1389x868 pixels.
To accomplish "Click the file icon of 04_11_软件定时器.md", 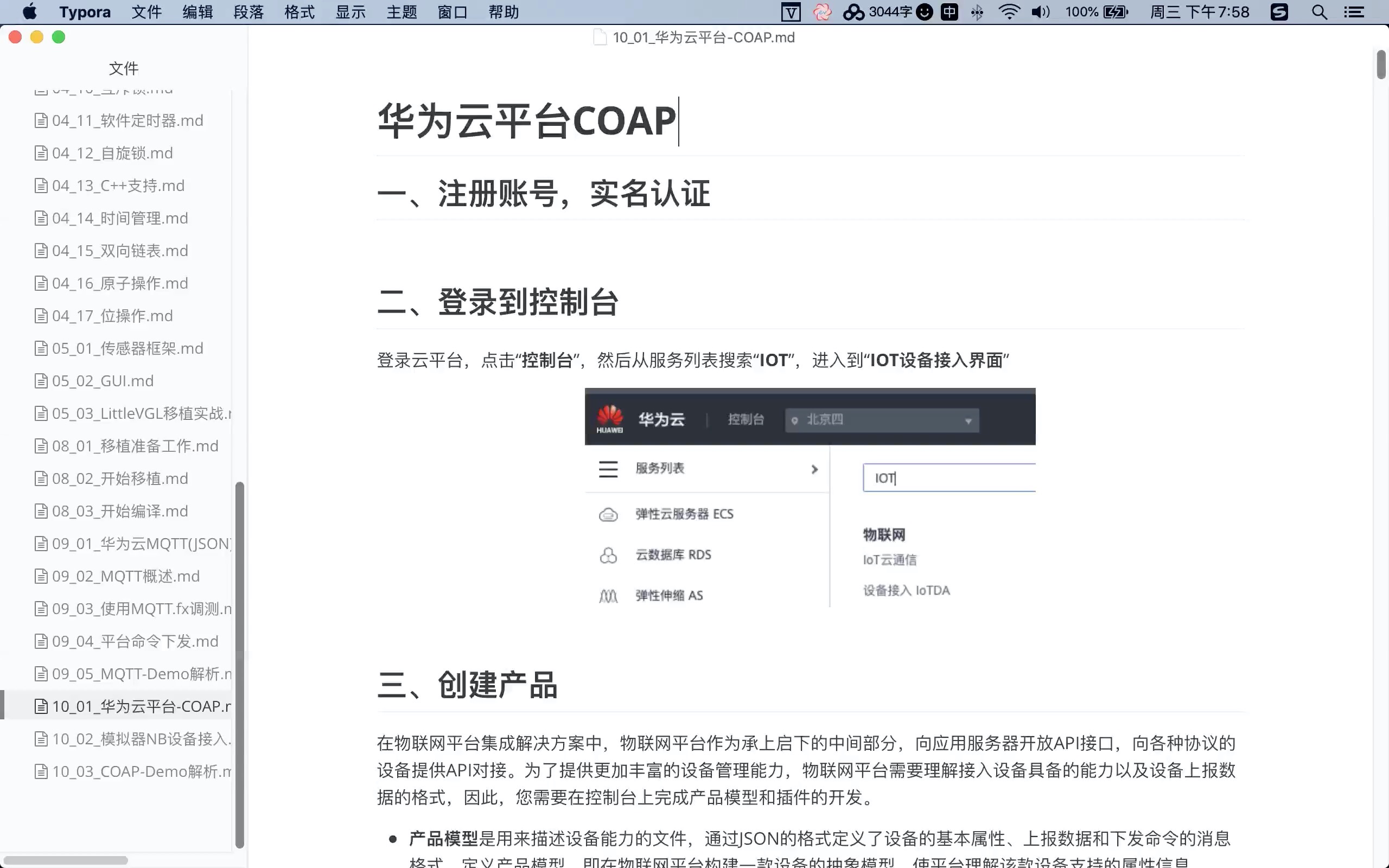I will (41, 120).
